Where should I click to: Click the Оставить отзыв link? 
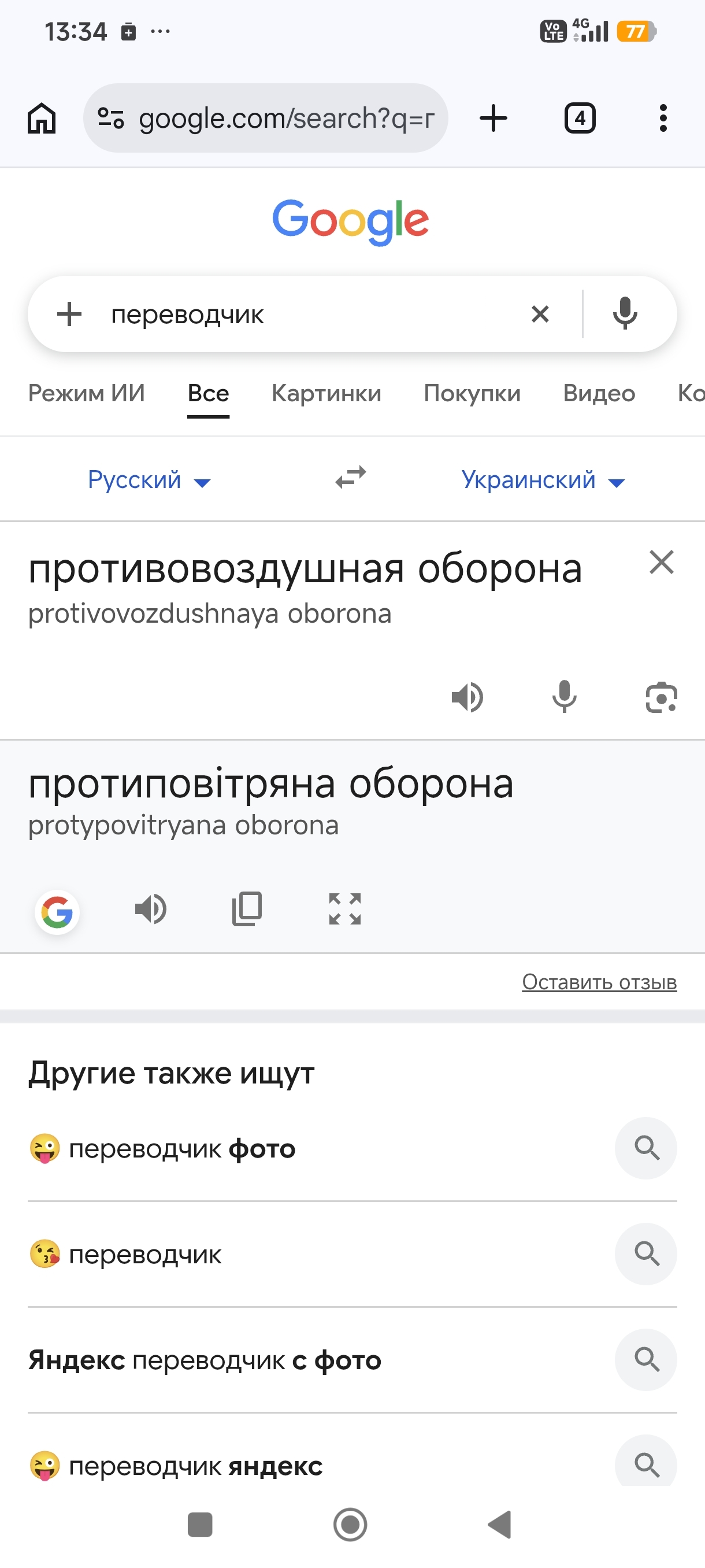coord(599,982)
